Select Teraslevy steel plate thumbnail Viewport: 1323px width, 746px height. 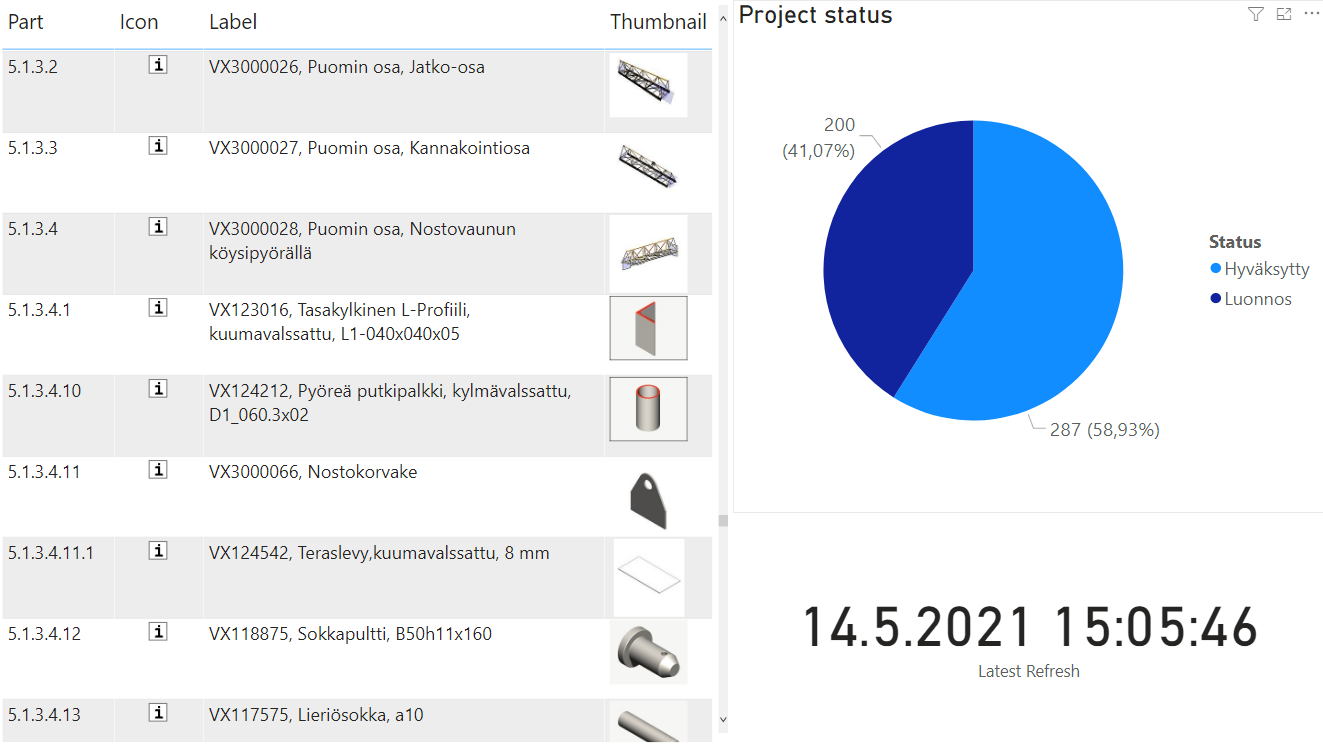pos(648,577)
